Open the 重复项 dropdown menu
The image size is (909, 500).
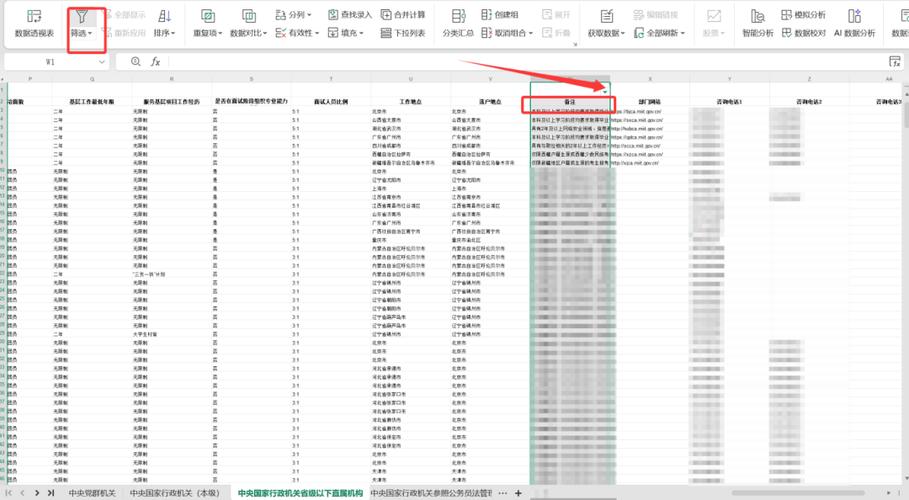[220, 34]
